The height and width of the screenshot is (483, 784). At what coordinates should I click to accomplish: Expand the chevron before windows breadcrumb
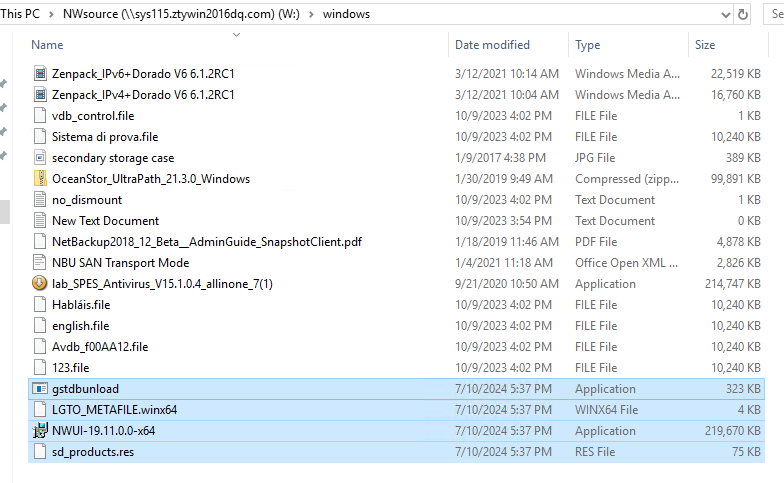[312, 14]
